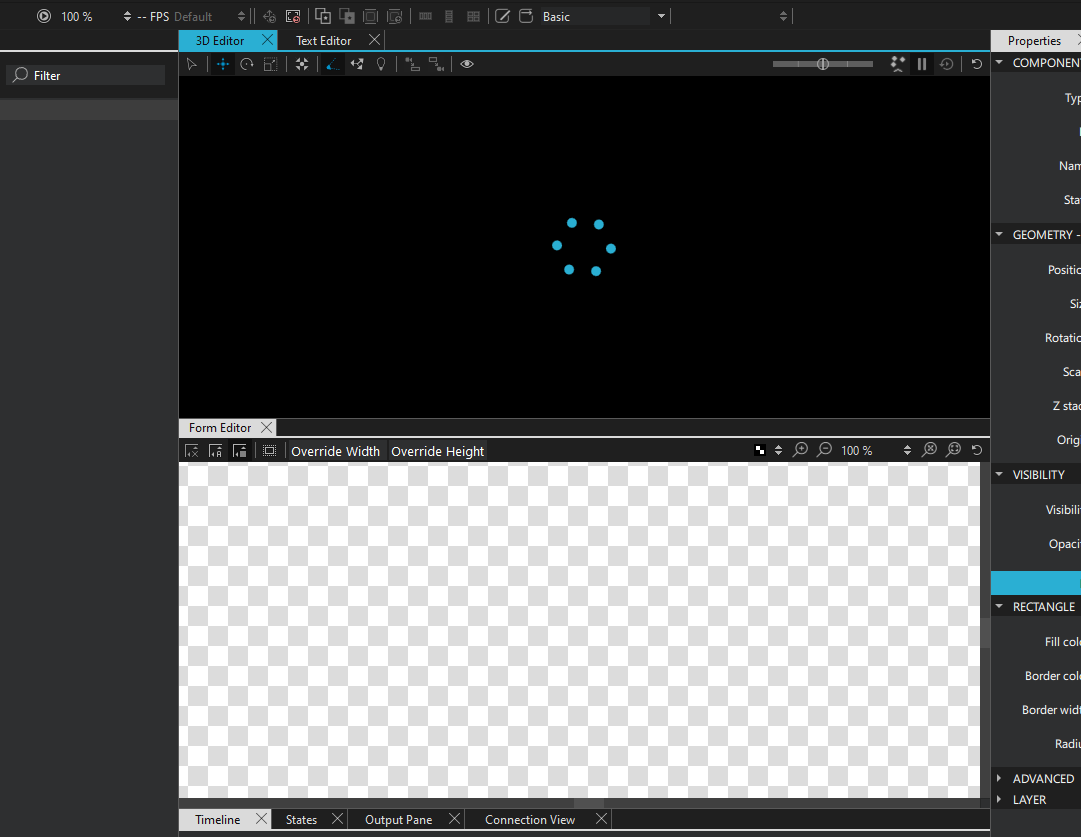The width and height of the screenshot is (1081, 837).
Task: Expand the ADVANCED section
Action: click(x=999, y=778)
